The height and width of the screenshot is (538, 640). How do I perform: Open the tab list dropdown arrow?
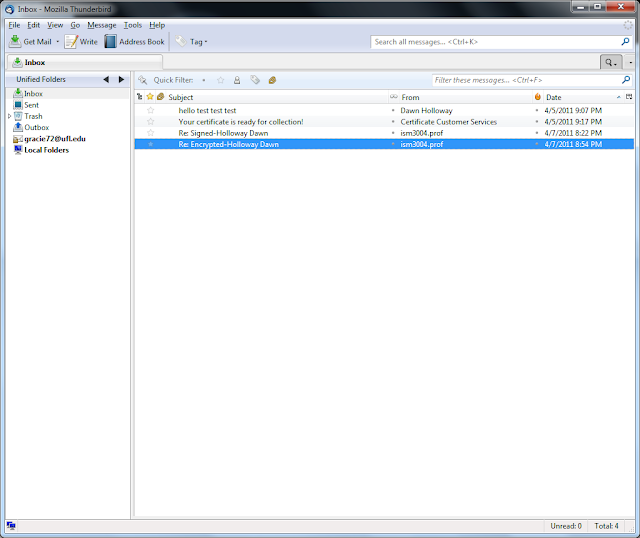(630, 62)
